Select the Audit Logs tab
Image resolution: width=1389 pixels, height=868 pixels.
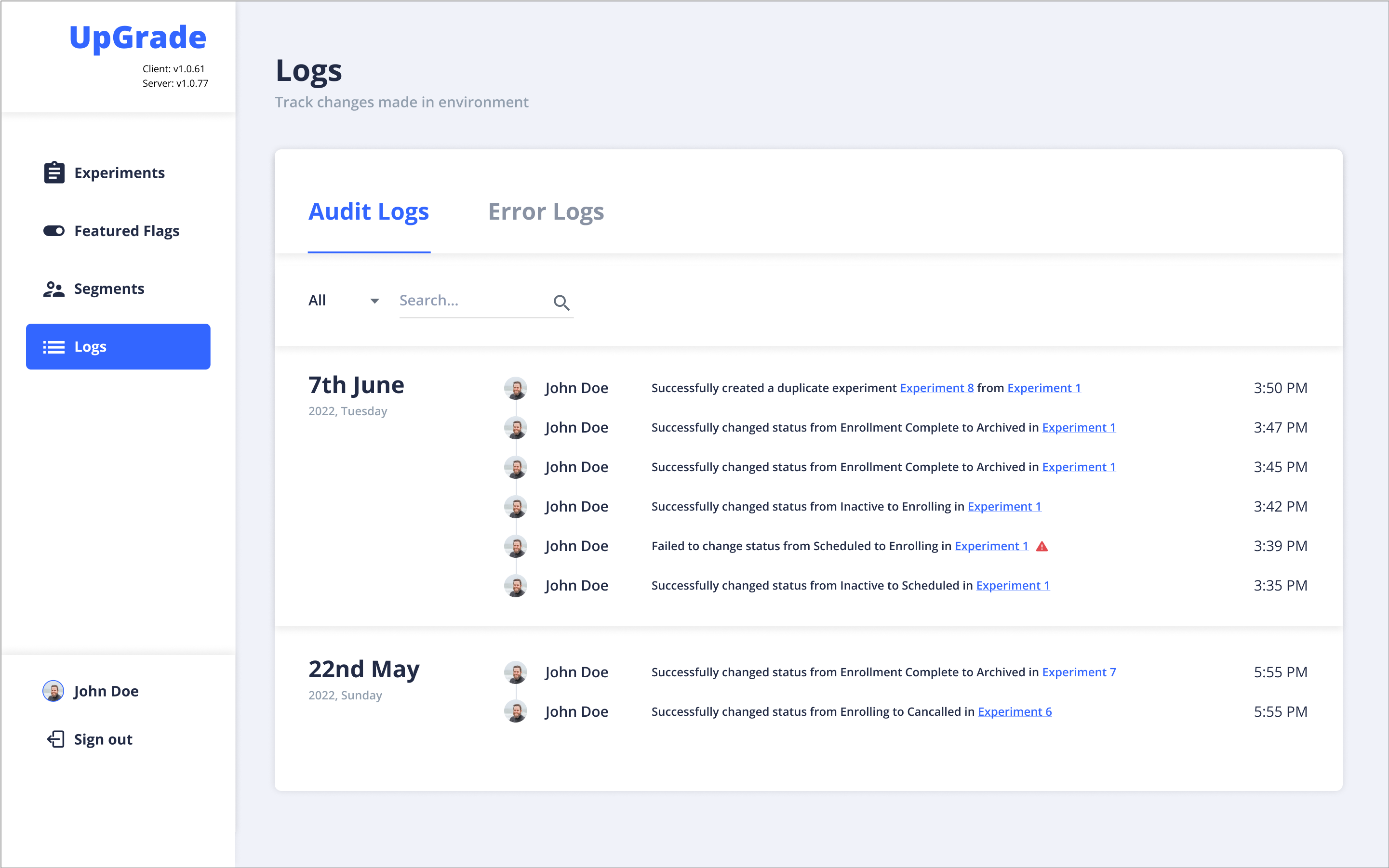(369, 212)
